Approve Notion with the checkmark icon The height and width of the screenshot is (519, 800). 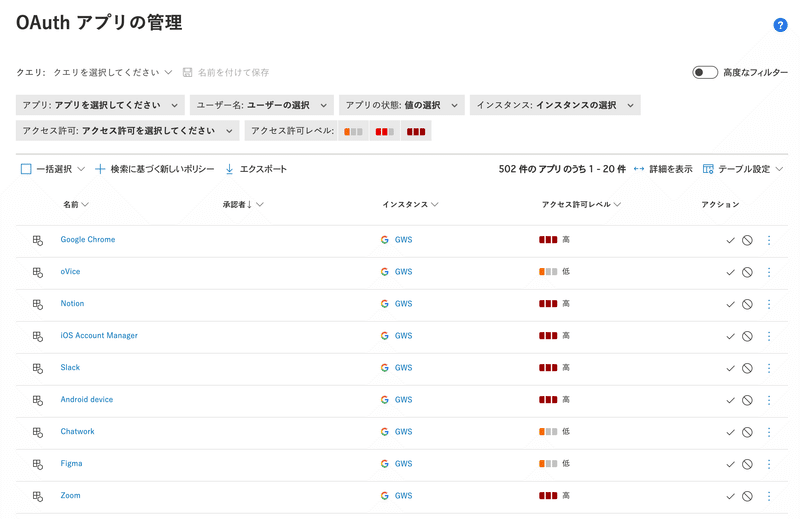pyautogui.click(x=731, y=304)
